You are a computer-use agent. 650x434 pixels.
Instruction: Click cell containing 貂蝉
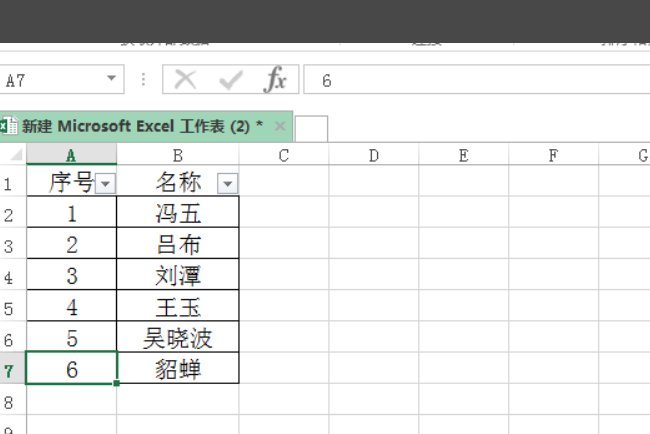178,368
